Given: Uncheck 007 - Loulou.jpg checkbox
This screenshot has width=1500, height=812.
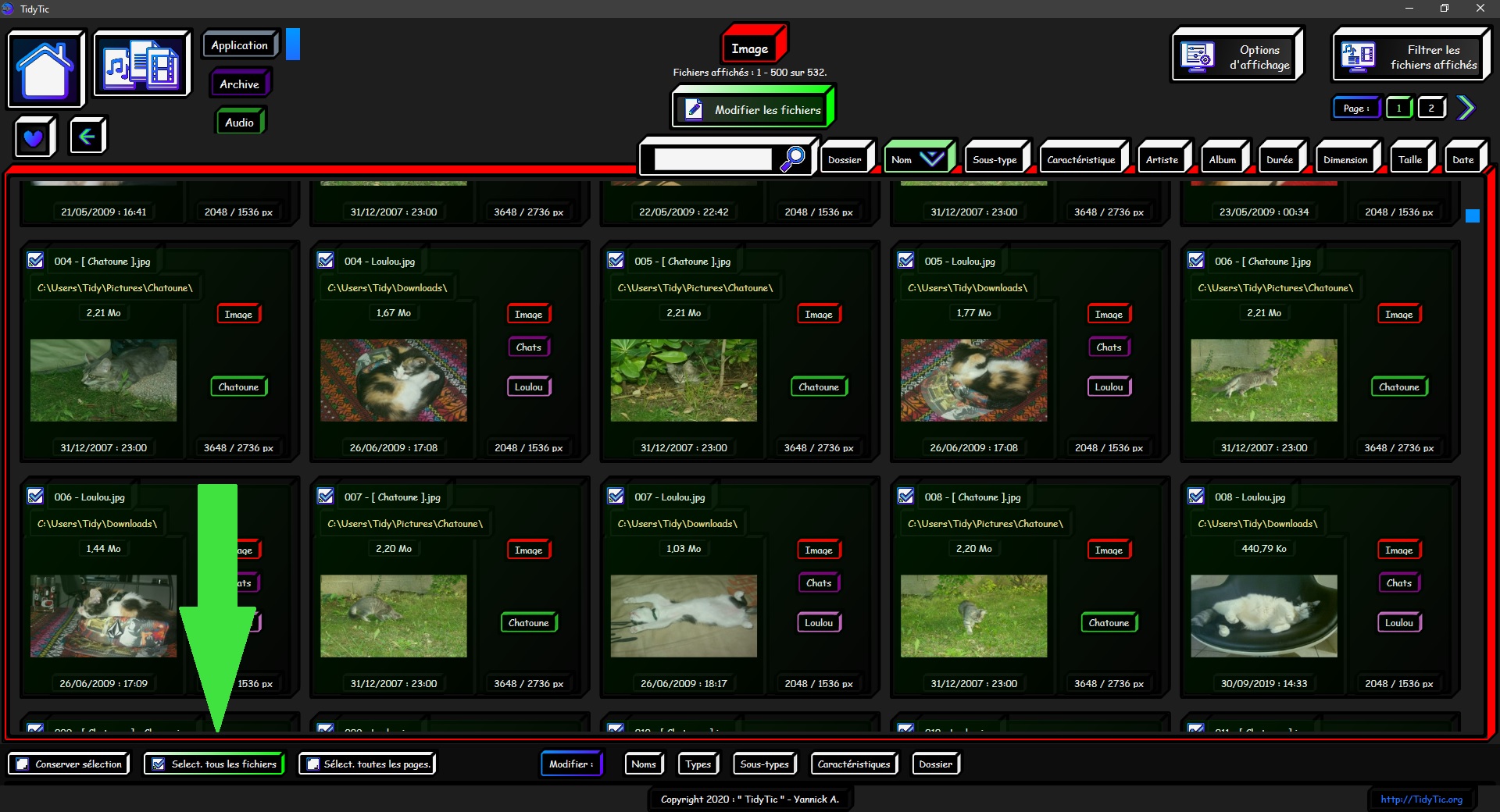Looking at the screenshot, I should (616, 496).
